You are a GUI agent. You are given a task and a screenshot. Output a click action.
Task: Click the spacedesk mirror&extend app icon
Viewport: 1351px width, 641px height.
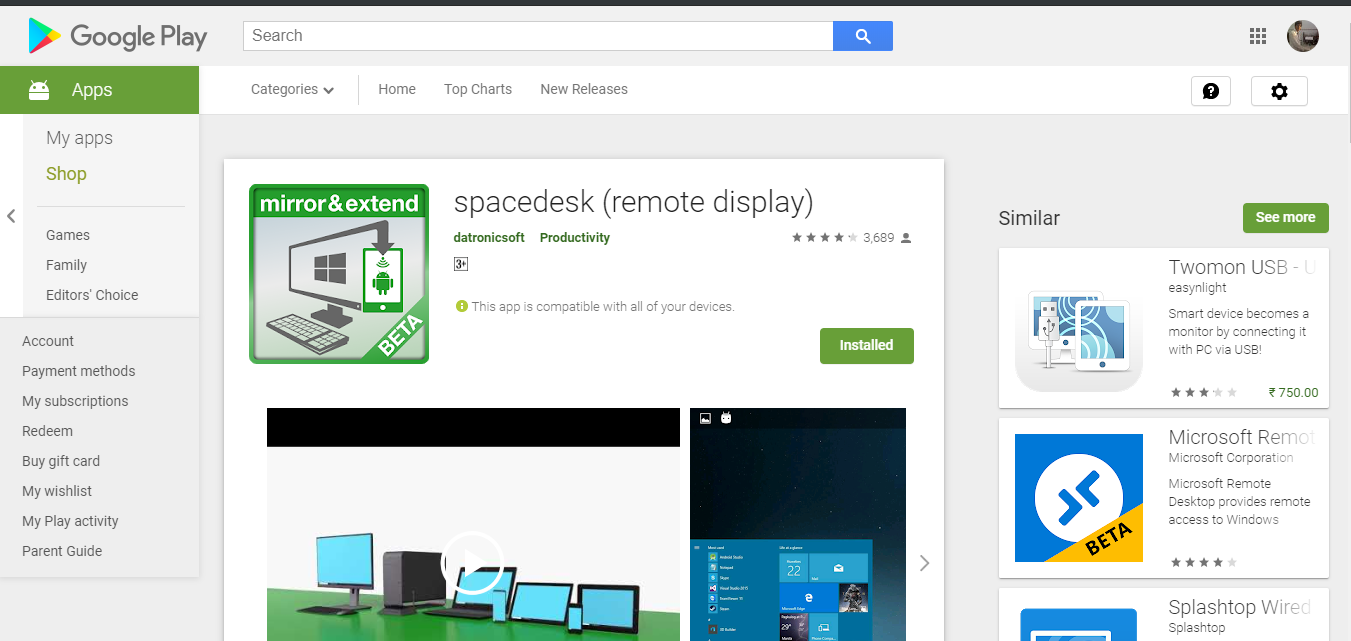tap(339, 274)
